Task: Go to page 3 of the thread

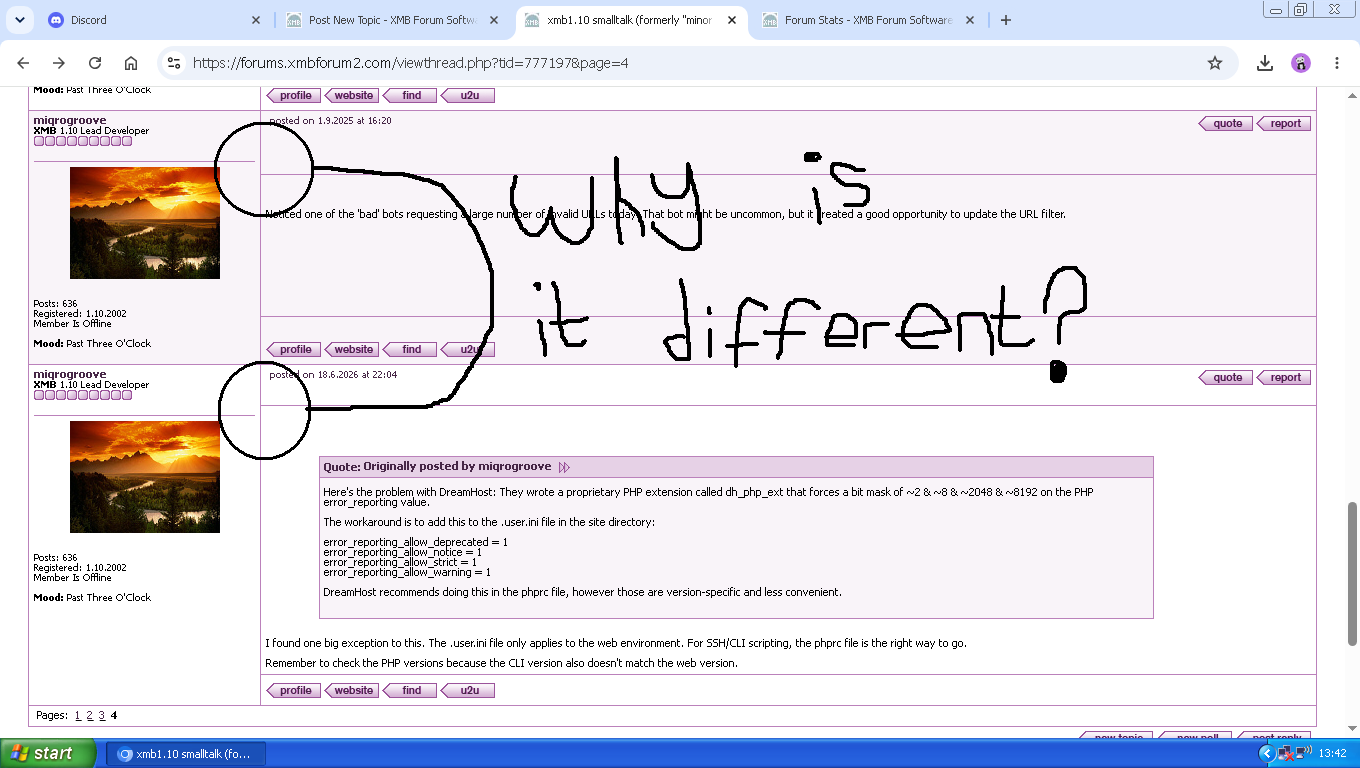Action: pyautogui.click(x=101, y=716)
